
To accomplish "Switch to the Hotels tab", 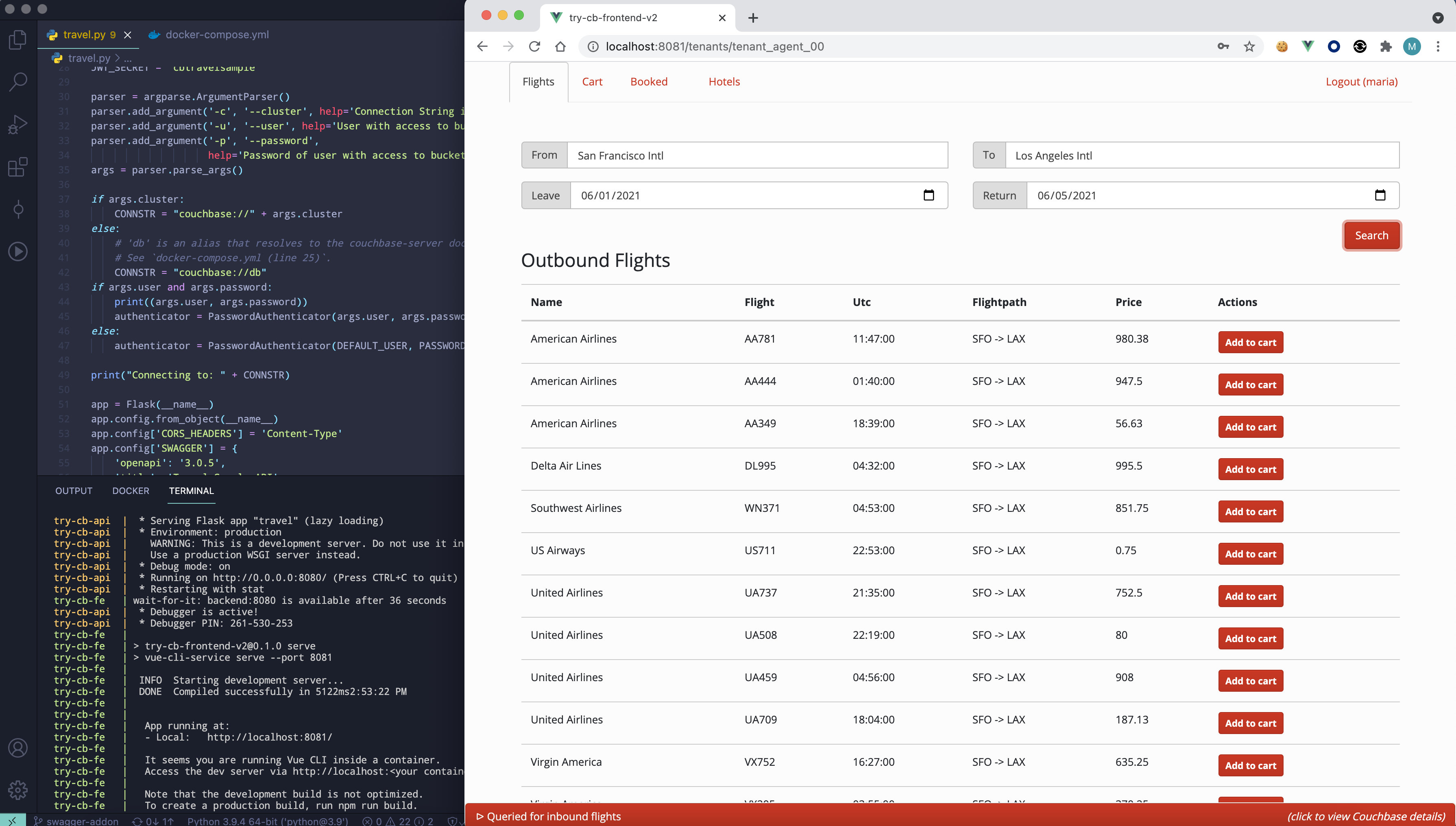I will [723, 81].
